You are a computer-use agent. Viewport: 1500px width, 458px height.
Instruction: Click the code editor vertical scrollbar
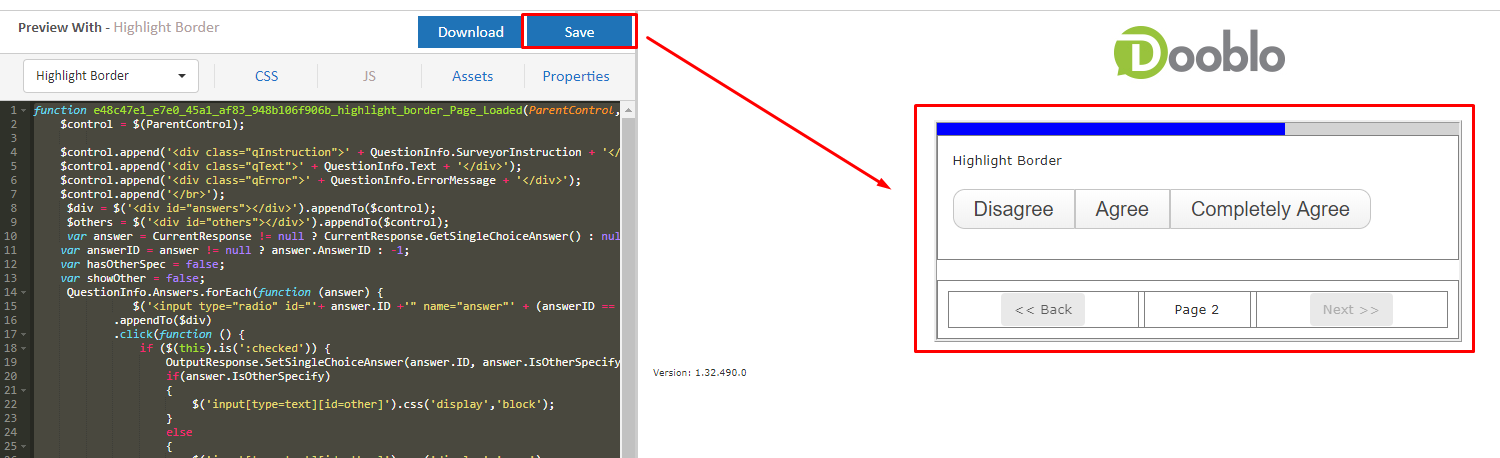tap(628, 280)
